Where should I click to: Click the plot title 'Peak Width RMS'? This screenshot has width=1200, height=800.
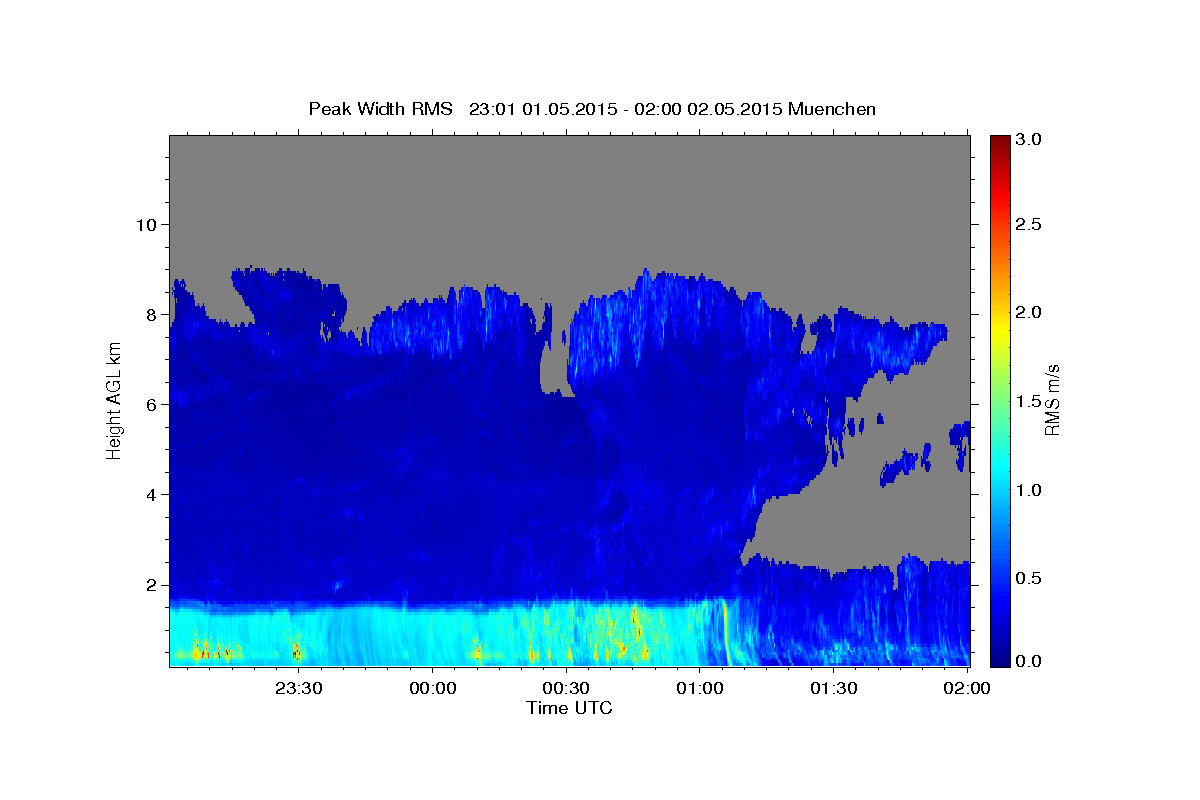point(381,109)
